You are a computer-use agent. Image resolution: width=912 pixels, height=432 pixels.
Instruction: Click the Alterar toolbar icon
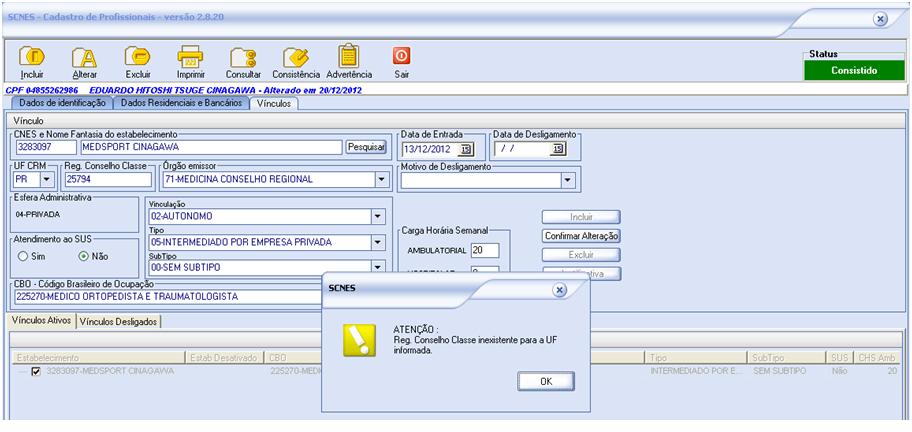click(x=85, y=57)
